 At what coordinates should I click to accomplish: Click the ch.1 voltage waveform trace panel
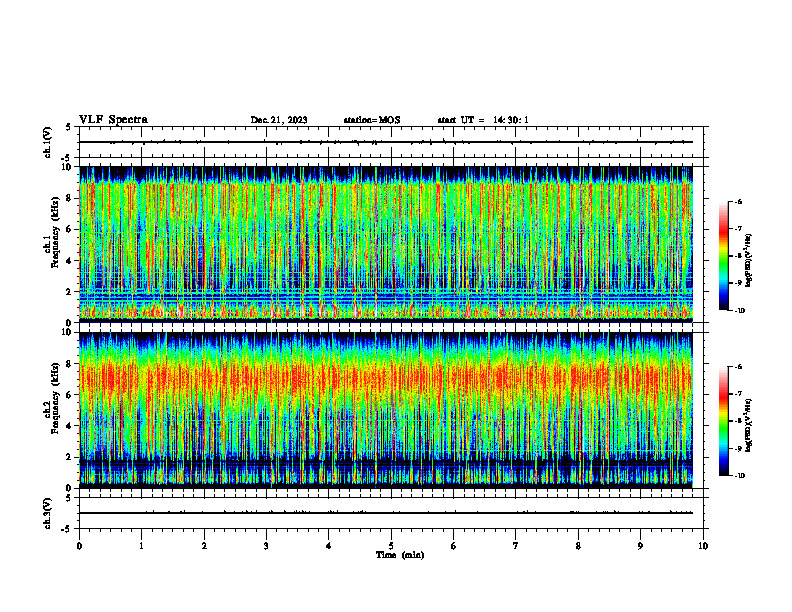[x=391, y=142]
